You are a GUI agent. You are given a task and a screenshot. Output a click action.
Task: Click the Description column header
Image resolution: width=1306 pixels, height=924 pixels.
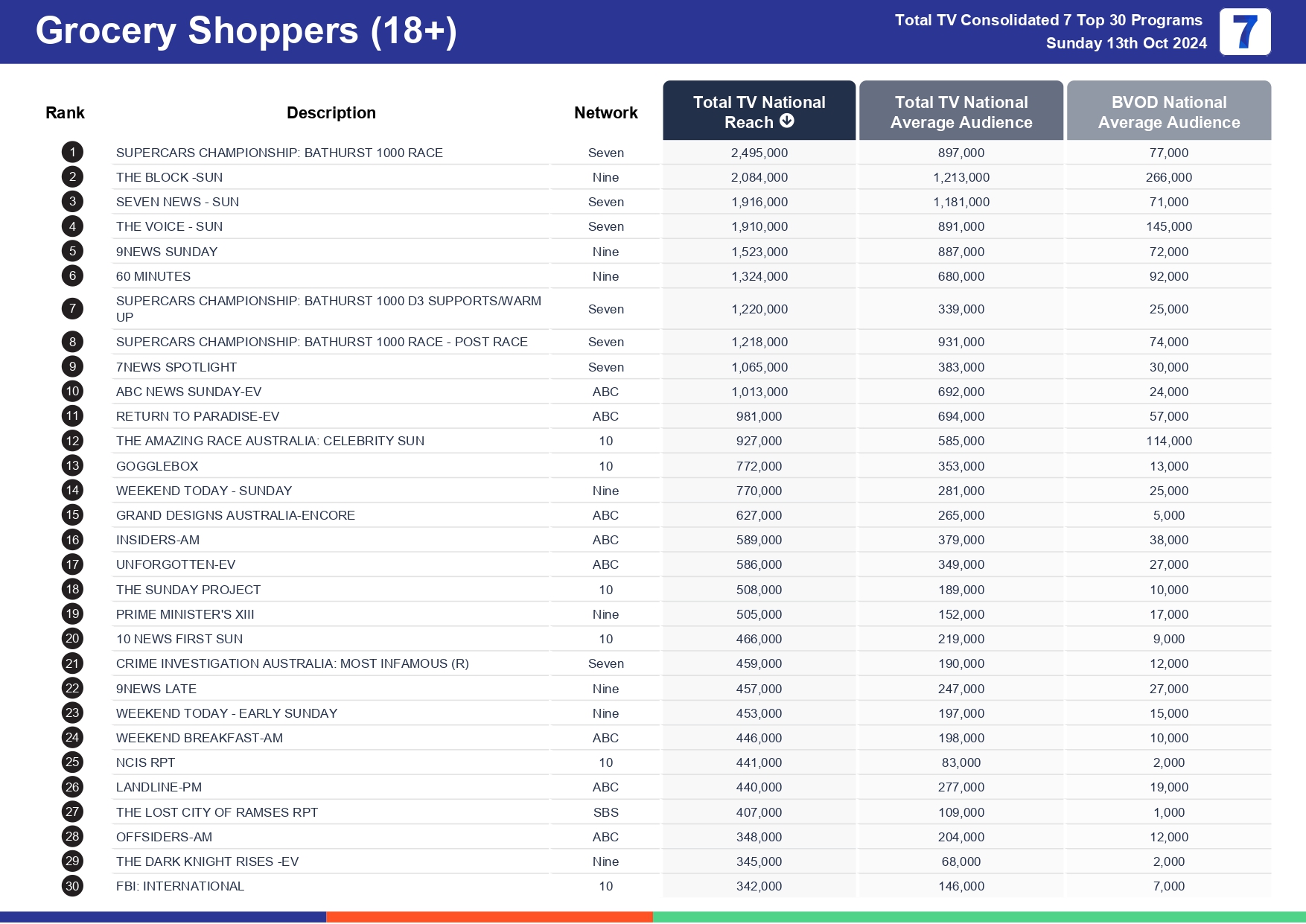(x=331, y=113)
